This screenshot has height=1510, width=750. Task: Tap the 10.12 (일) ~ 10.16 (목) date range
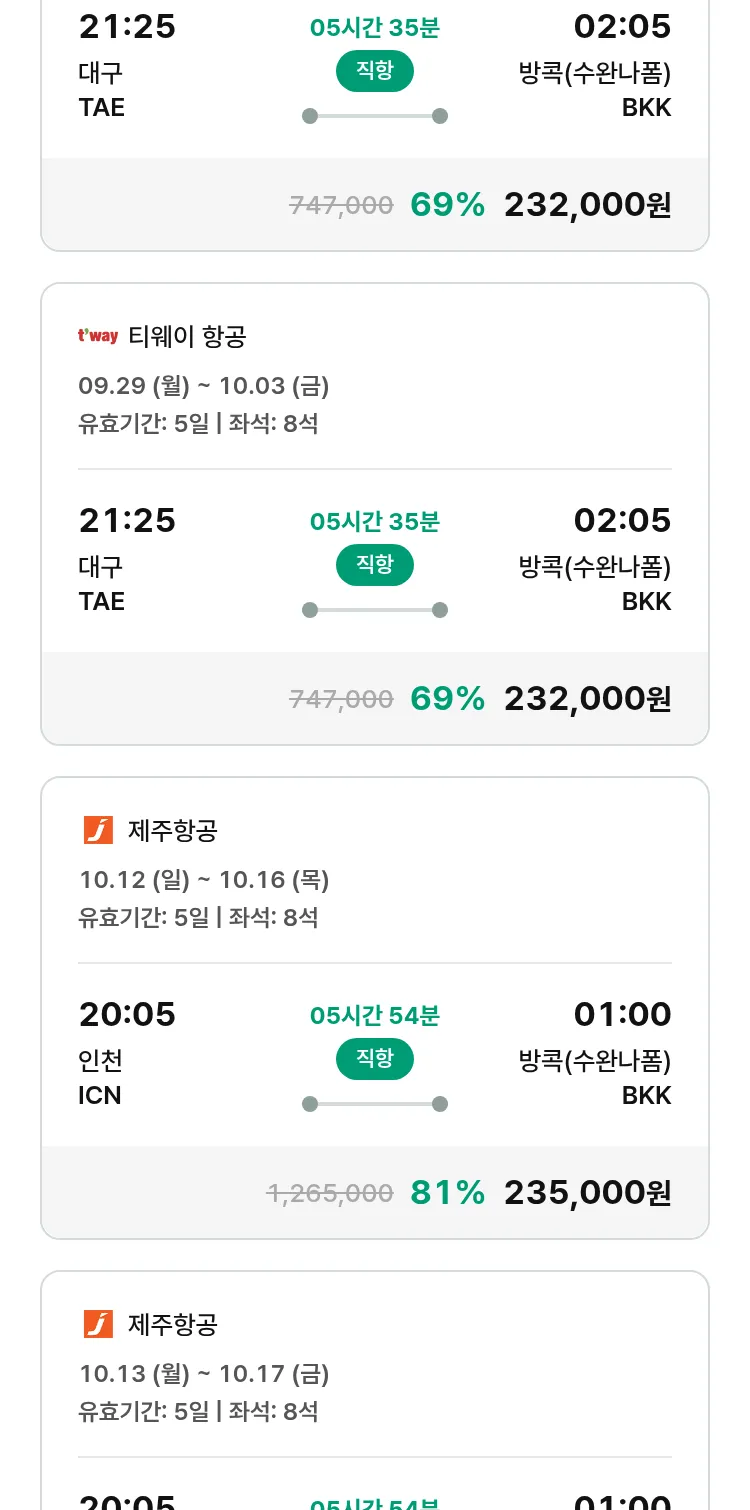point(204,880)
